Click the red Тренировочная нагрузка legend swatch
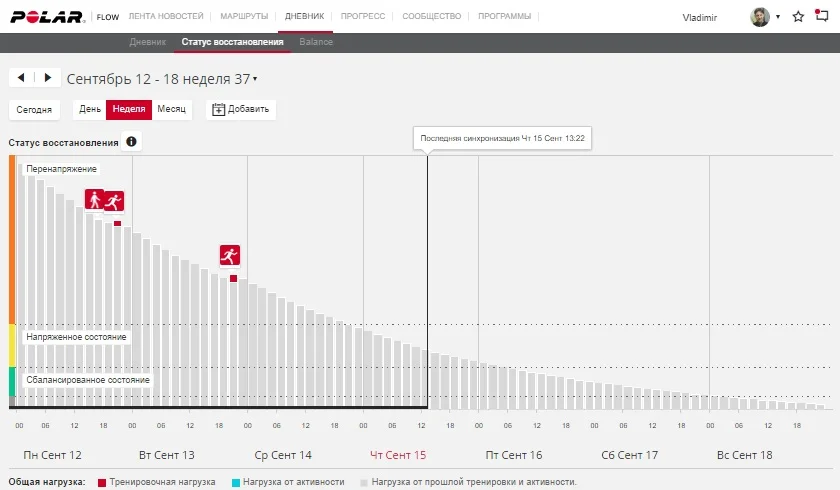 102,483
